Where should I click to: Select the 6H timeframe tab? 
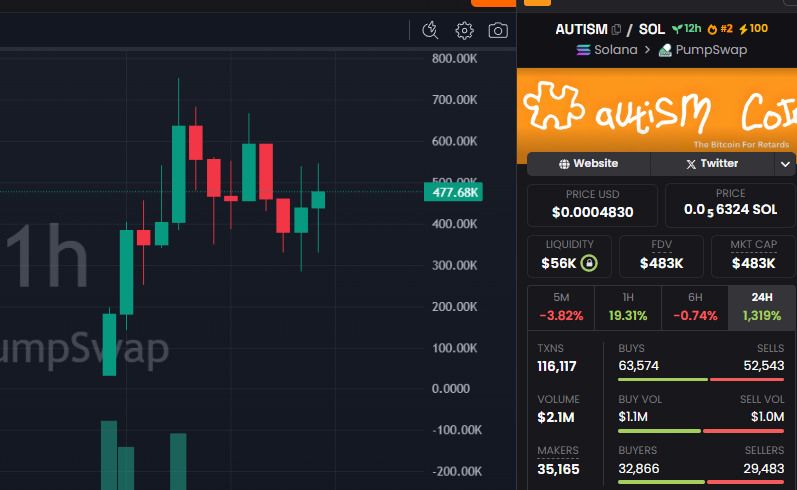695,308
